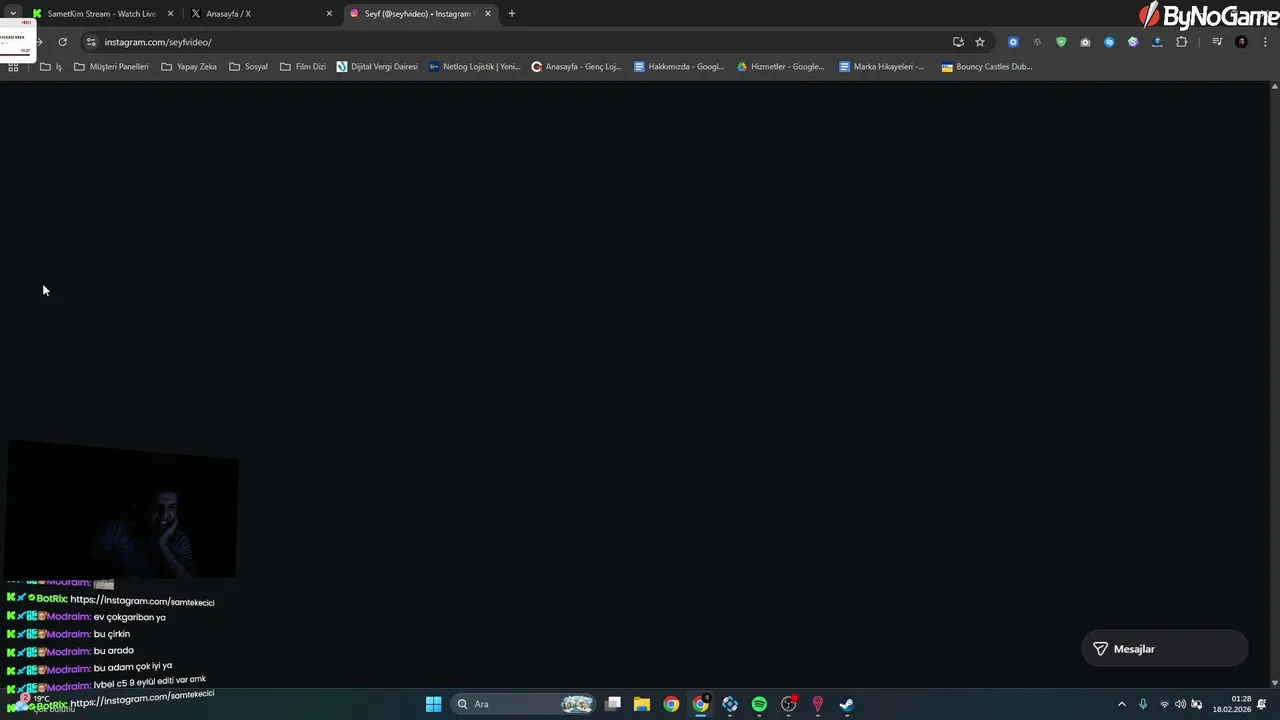This screenshot has width=1280, height=720.
Task: Bookmark this page with the star icon
Action: click(980, 42)
